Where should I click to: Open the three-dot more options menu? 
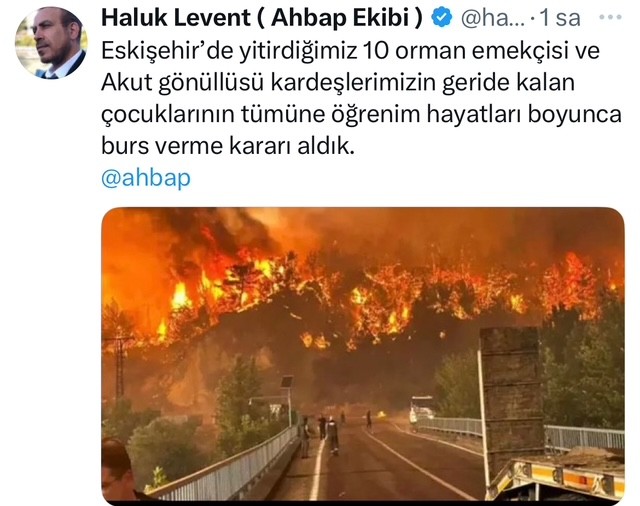point(610,18)
